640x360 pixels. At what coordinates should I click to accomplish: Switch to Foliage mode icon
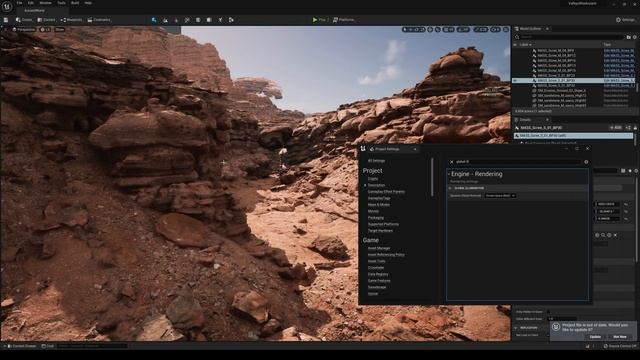[176, 20]
